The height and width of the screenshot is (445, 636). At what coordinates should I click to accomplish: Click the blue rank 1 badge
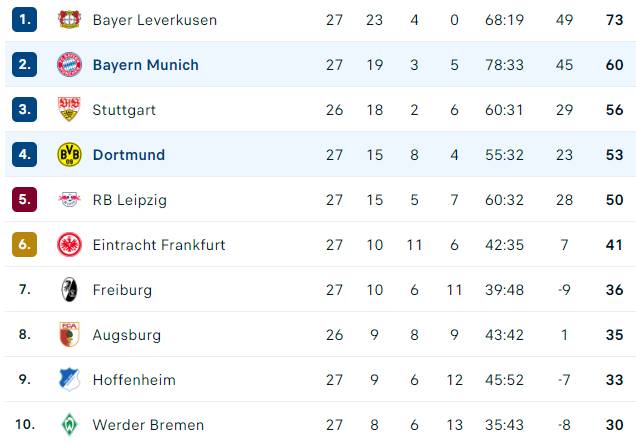point(24,19)
